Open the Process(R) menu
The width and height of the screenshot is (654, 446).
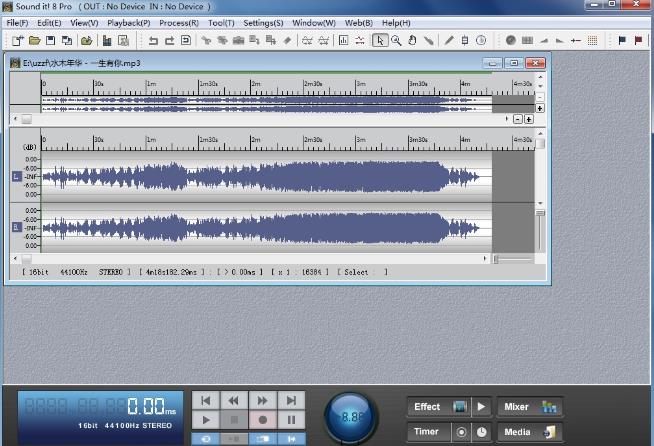coord(178,22)
